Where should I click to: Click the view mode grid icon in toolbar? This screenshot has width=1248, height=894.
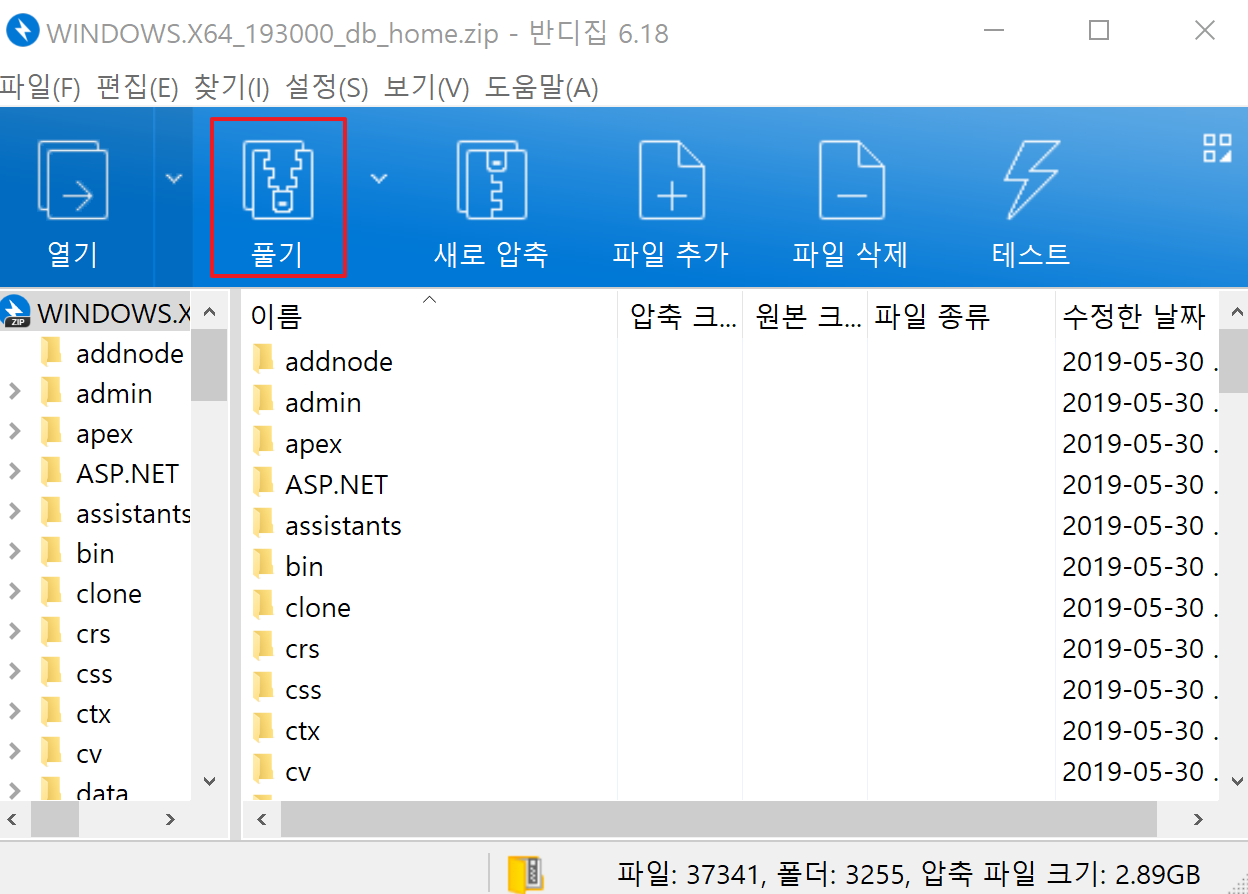[x=1216, y=147]
